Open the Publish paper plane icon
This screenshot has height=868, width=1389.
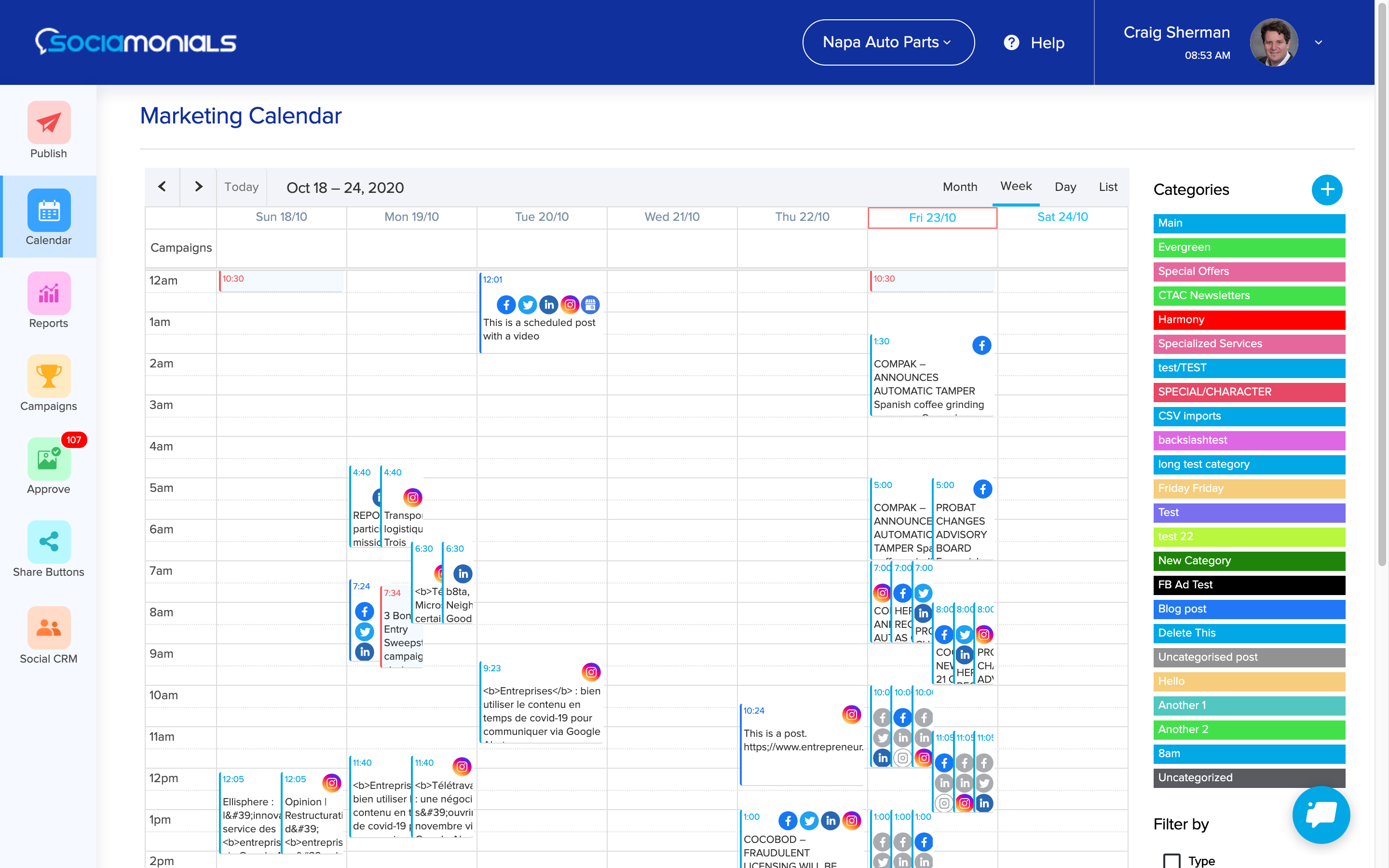49,122
